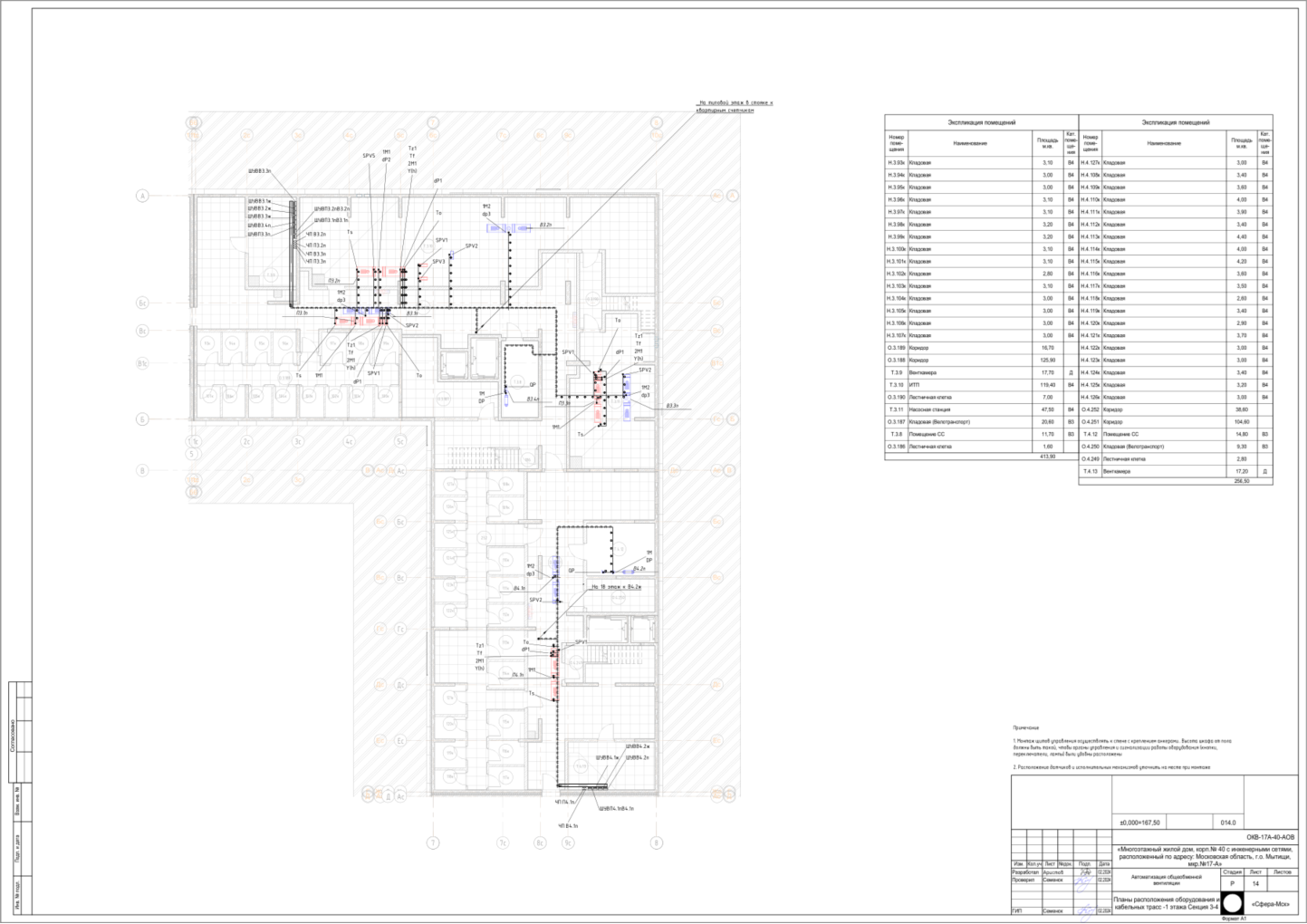Click the black-and-white circle company logo
1307x924 pixels.
point(1232,903)
